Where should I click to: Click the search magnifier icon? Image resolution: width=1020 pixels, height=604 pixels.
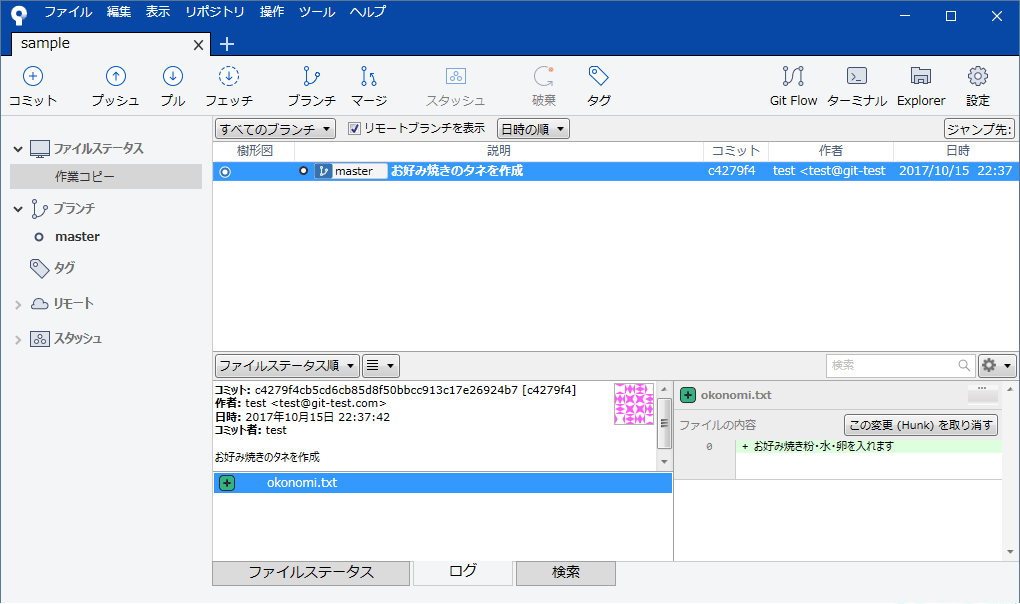(964, 365)
